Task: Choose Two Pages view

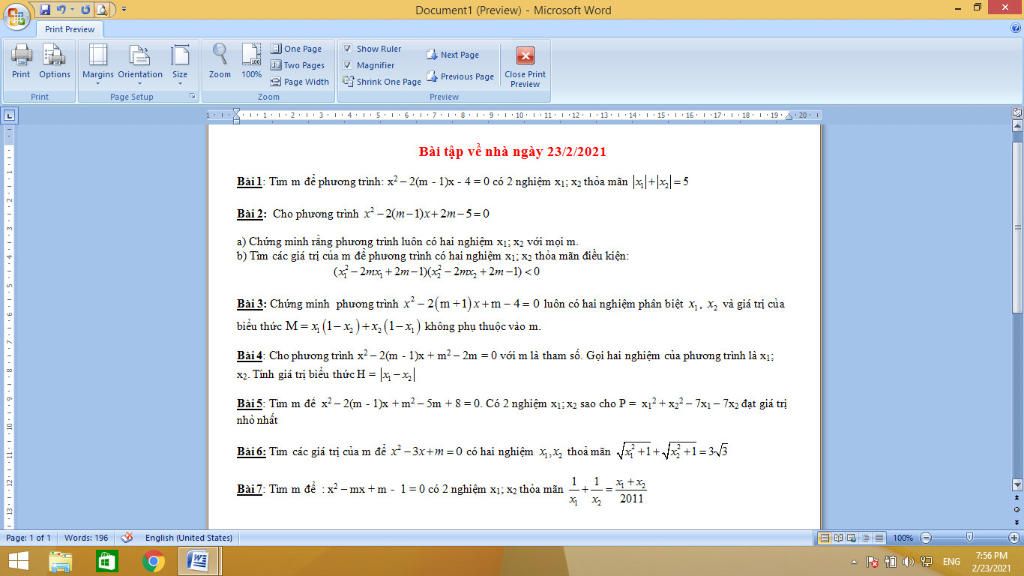Action: tap(298, 65)
